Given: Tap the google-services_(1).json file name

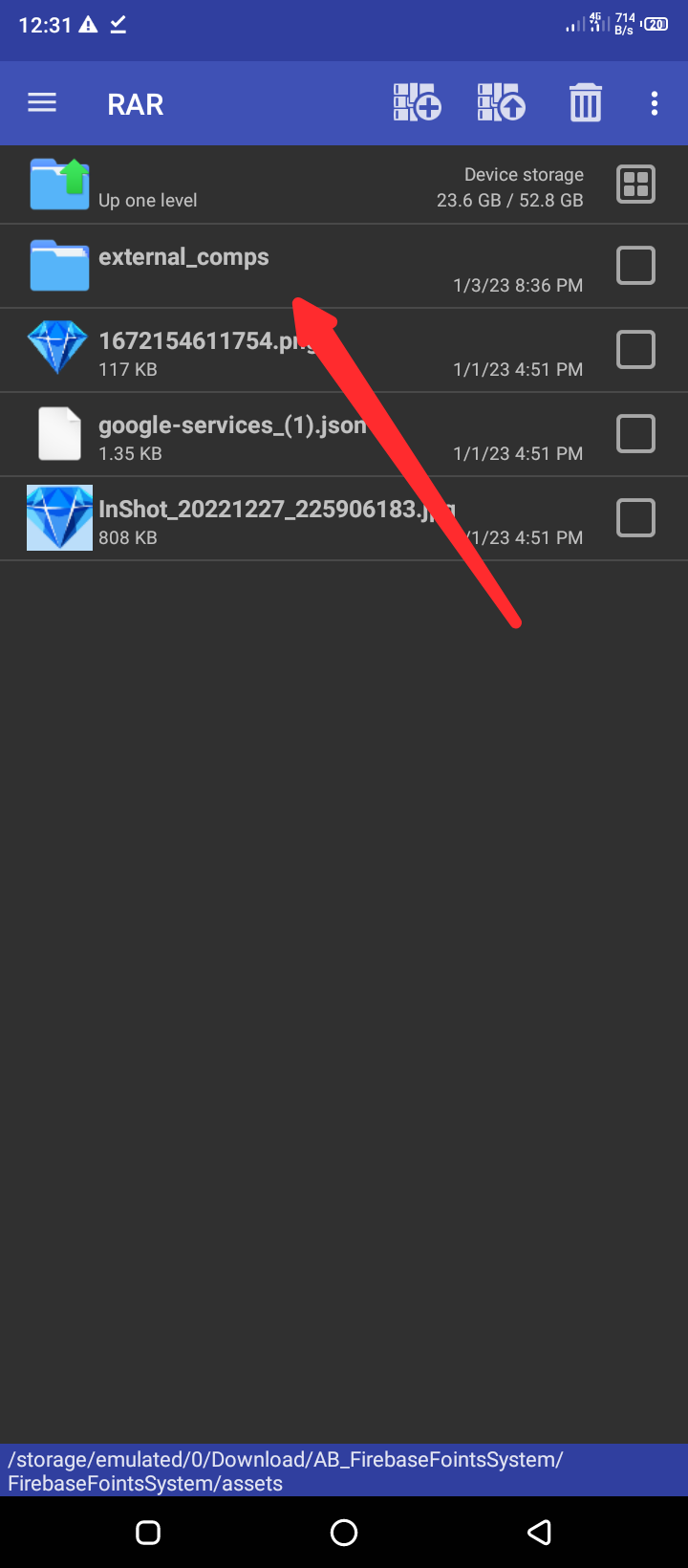Looking at the screenshot, I should (x=232, y=425).
